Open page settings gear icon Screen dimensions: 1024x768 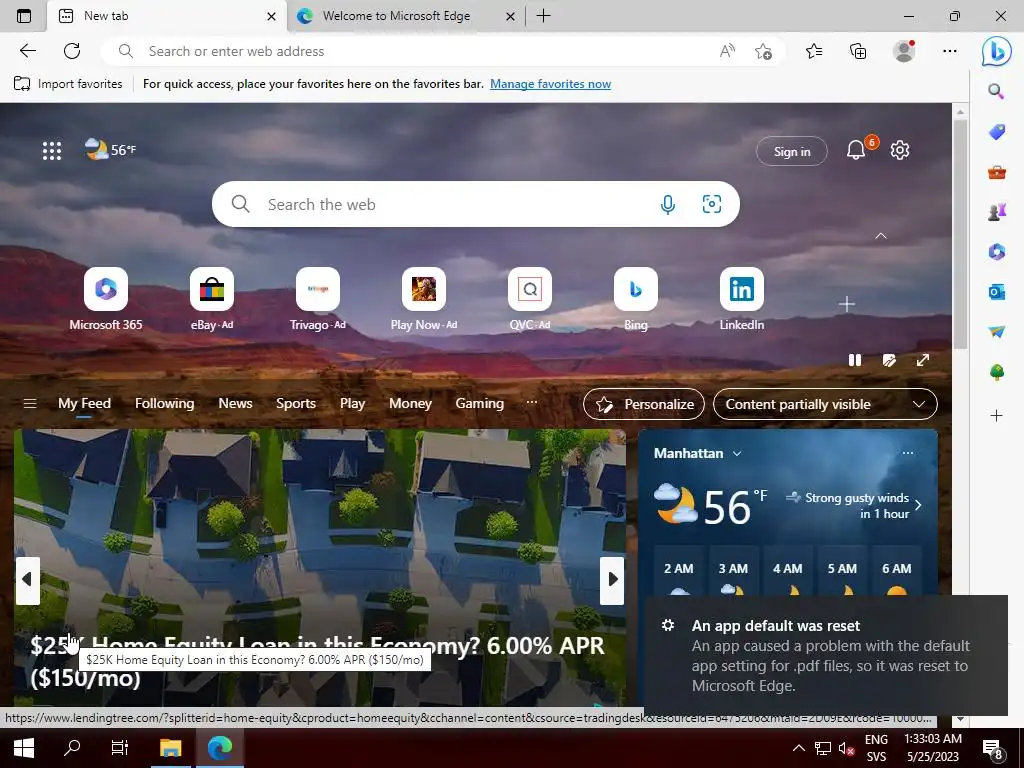point(900,150)
